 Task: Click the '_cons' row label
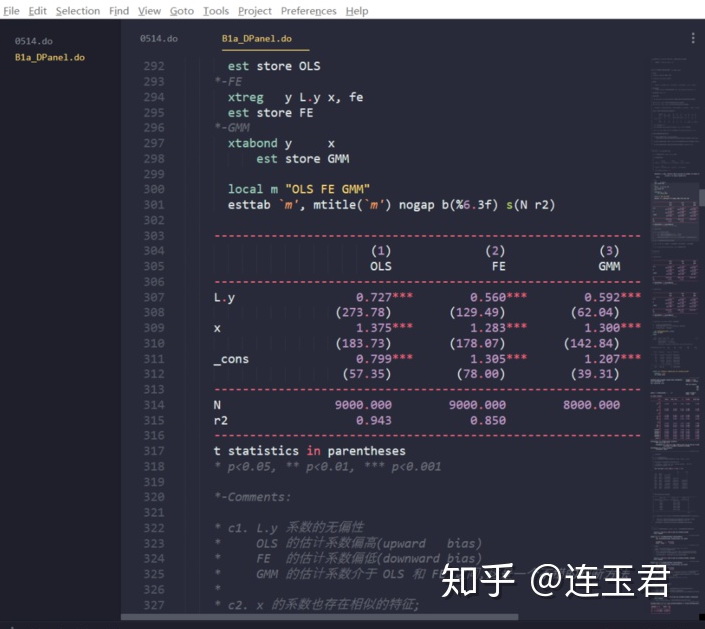click(x=231, y=359)
